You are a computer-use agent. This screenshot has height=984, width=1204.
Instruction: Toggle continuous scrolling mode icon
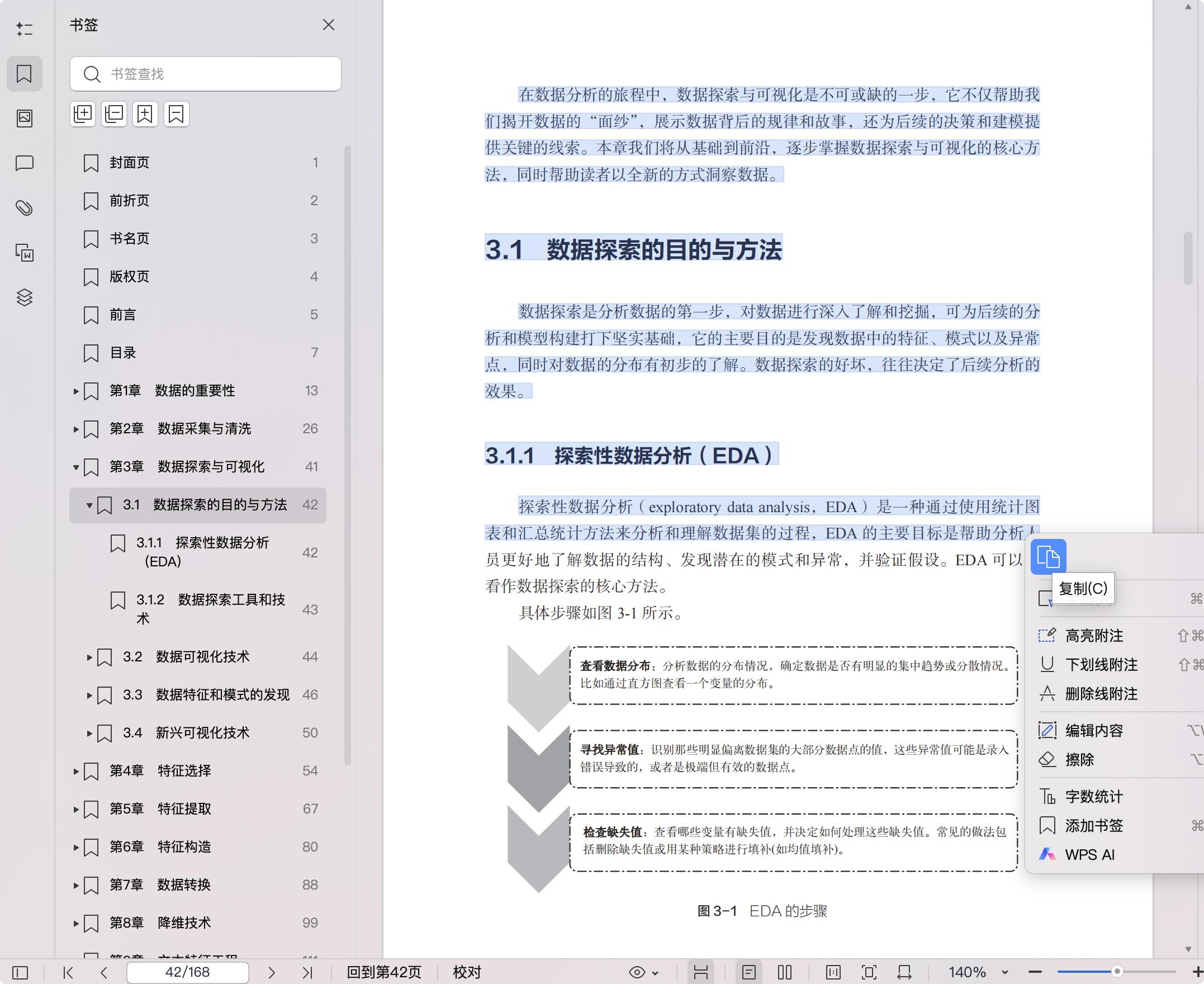[x=701, y=973]
